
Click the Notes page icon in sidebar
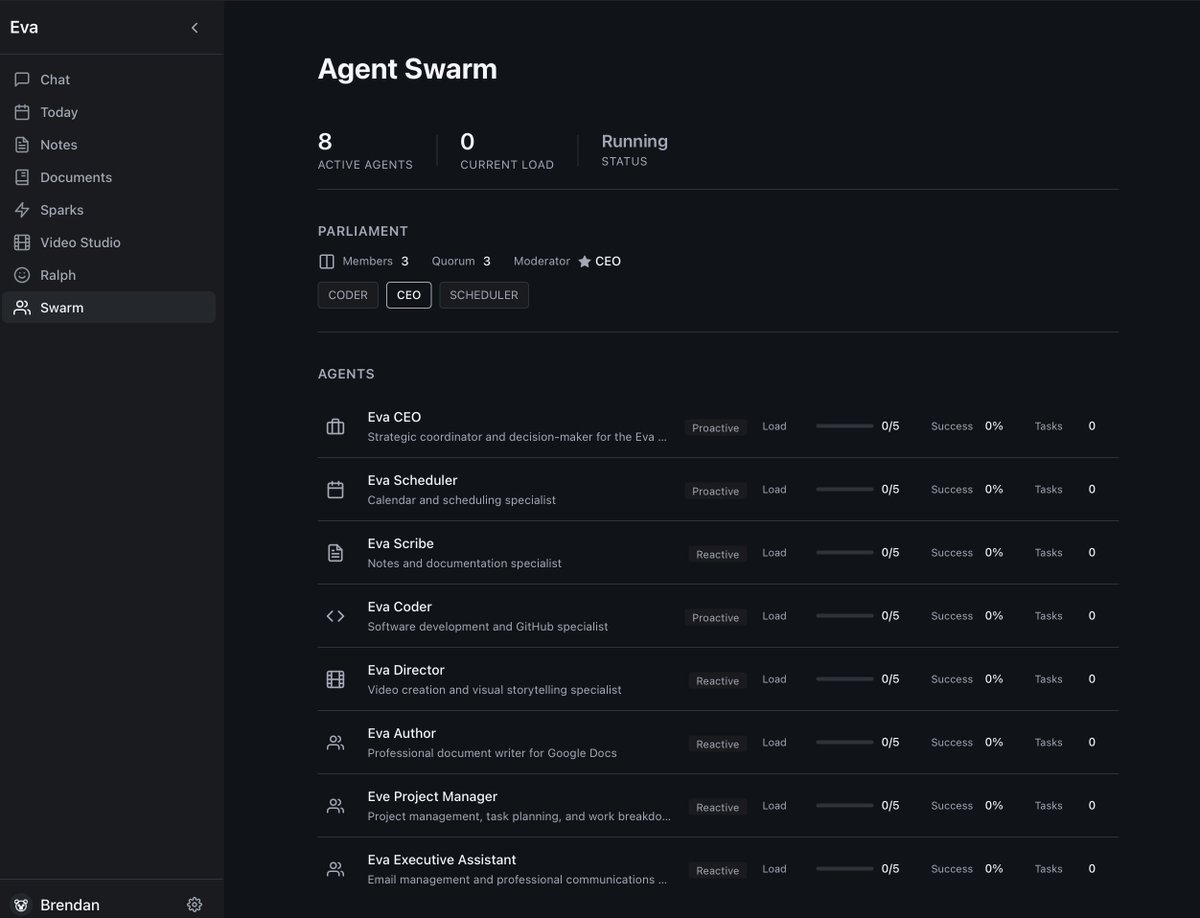22,145
